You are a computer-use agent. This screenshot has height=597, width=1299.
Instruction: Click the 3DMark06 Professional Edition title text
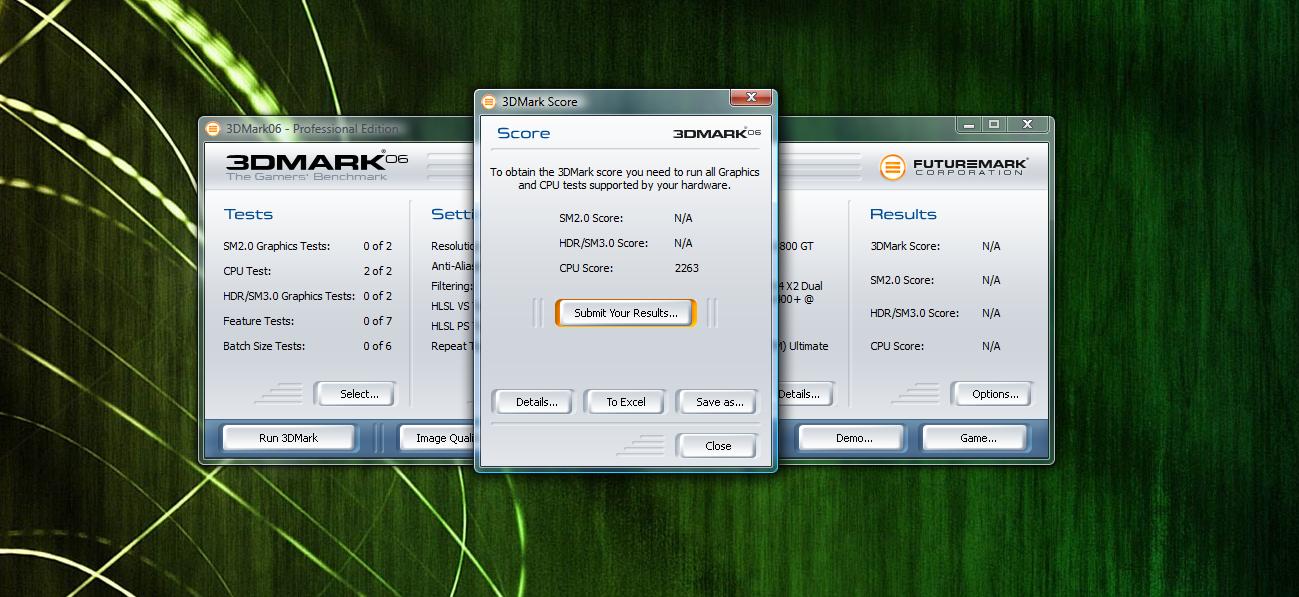tap(312, 128)
